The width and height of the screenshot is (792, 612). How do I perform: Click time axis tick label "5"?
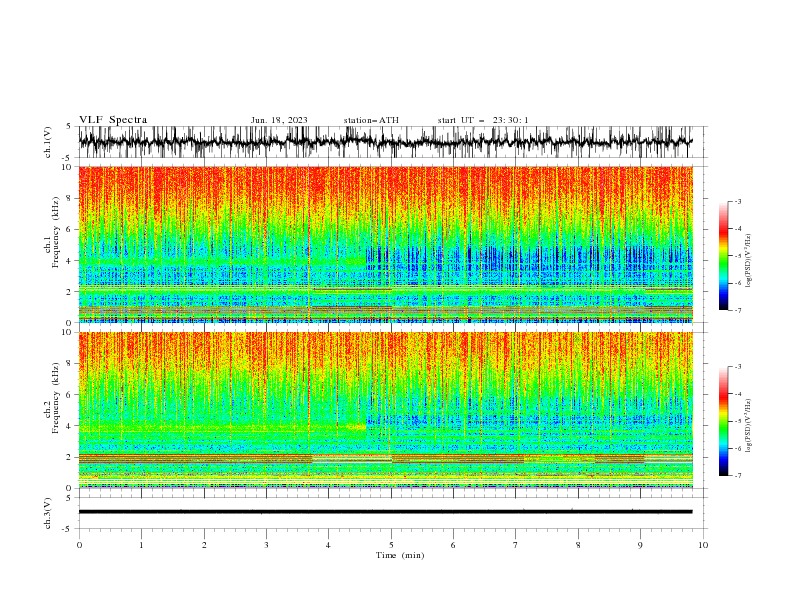tap(391, 545)
